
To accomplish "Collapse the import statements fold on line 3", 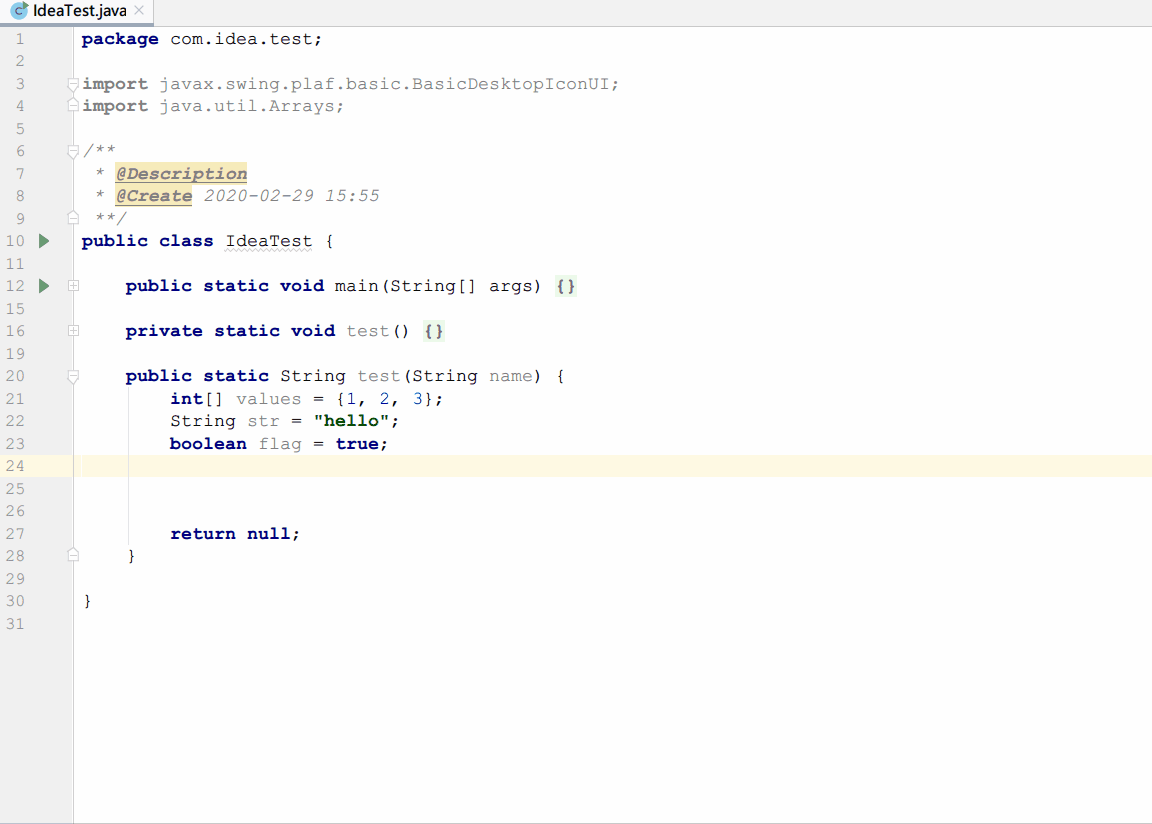I will coord(73,84).
